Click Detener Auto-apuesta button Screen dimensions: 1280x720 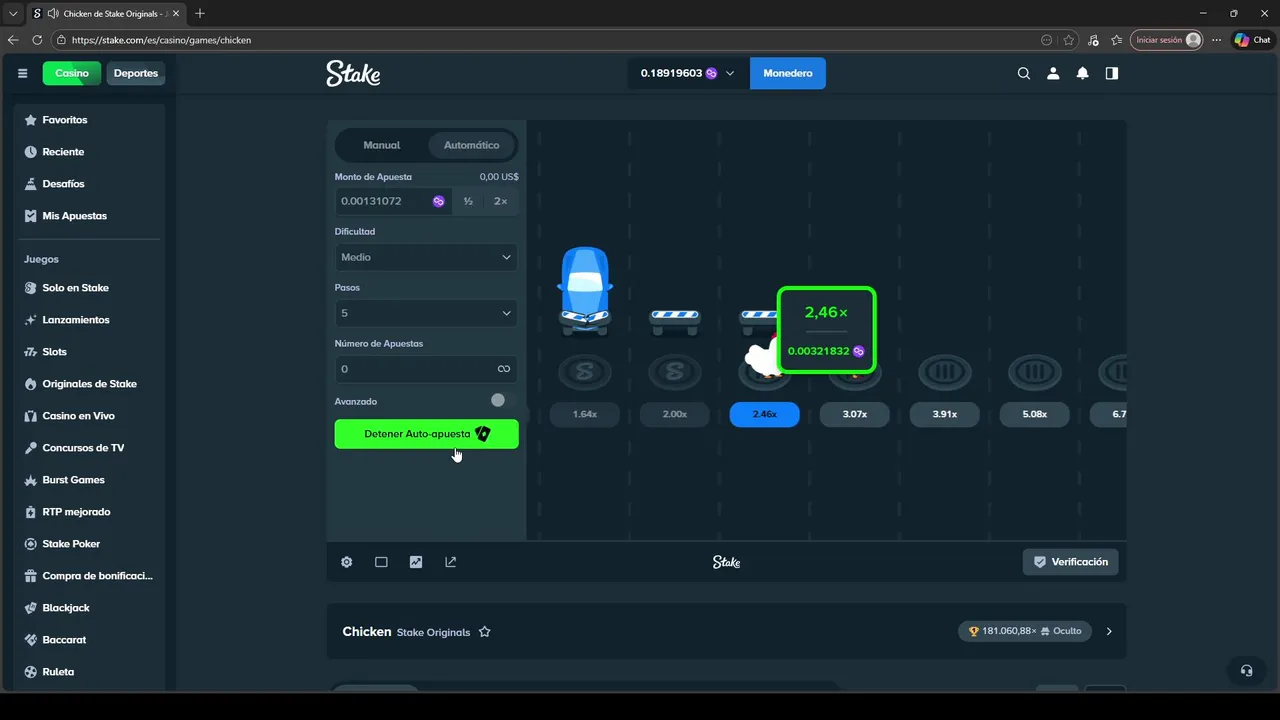426,434
